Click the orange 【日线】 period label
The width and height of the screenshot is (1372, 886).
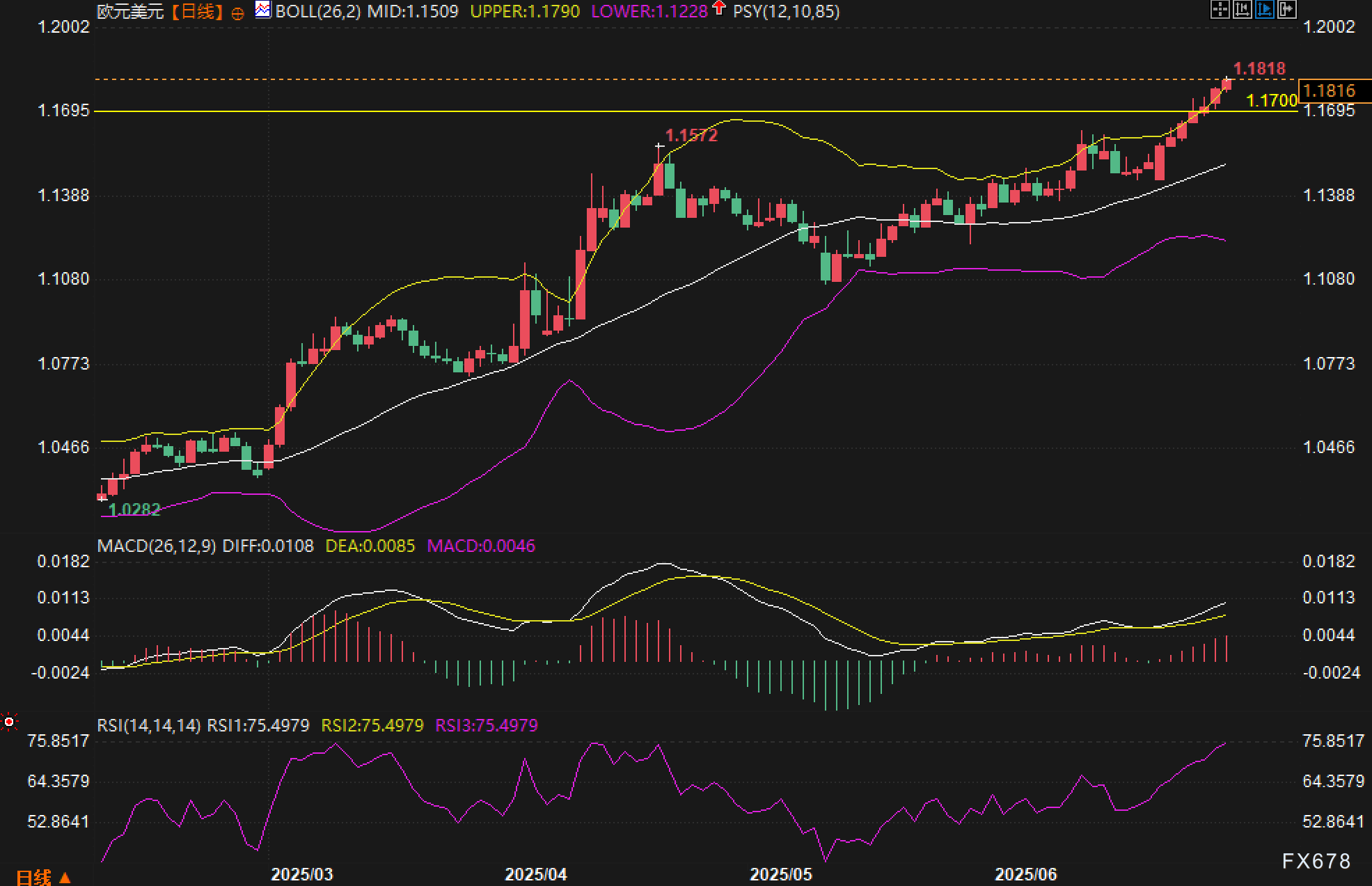coord(197,12)
